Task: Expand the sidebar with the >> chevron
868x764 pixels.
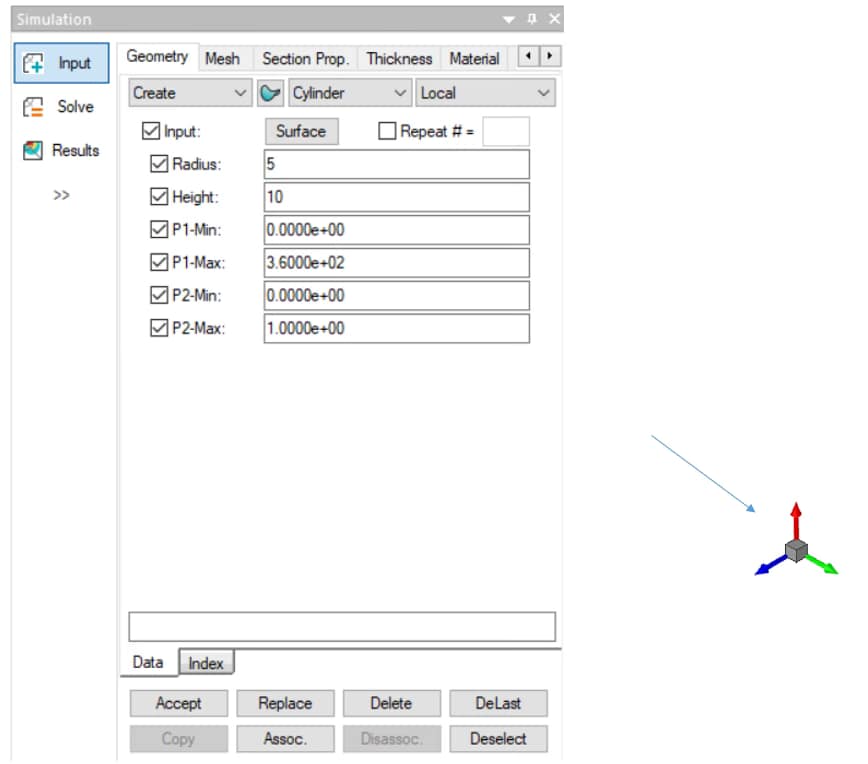Action: [62, 195]
